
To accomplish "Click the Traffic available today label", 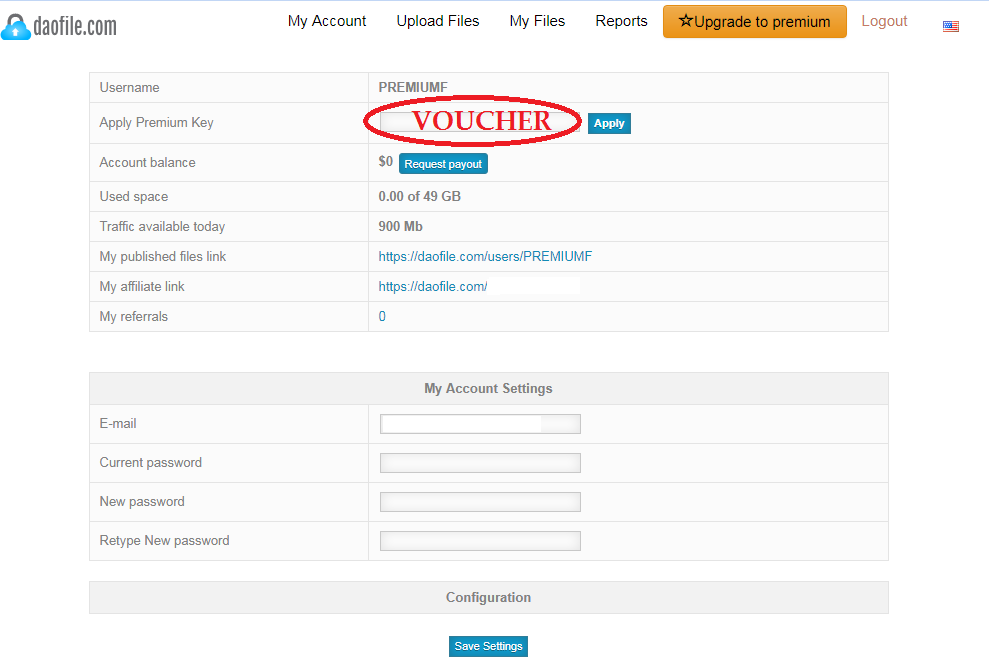I will 162,226.
